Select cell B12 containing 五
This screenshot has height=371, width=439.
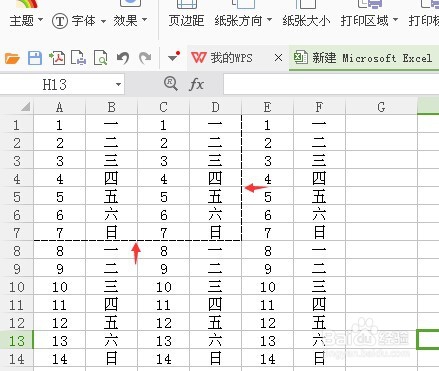pyautogui.click(x=111, y=323)
